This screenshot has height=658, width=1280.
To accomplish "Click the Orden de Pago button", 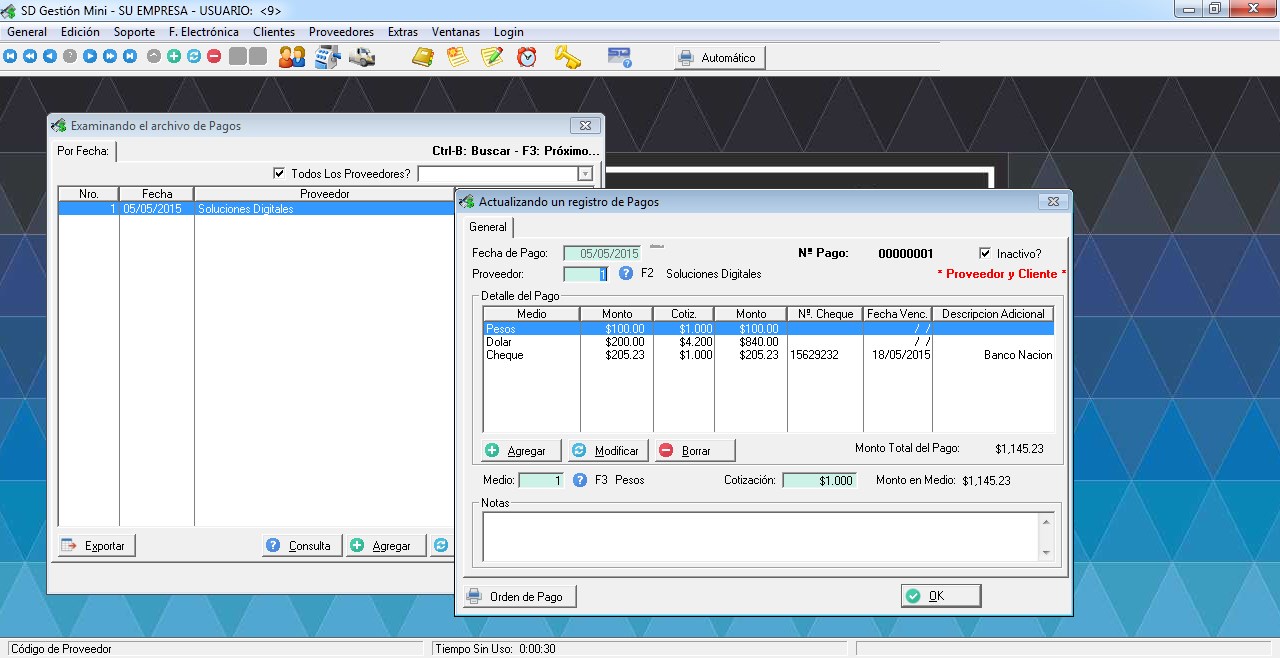I will click(x=518, y=597).
